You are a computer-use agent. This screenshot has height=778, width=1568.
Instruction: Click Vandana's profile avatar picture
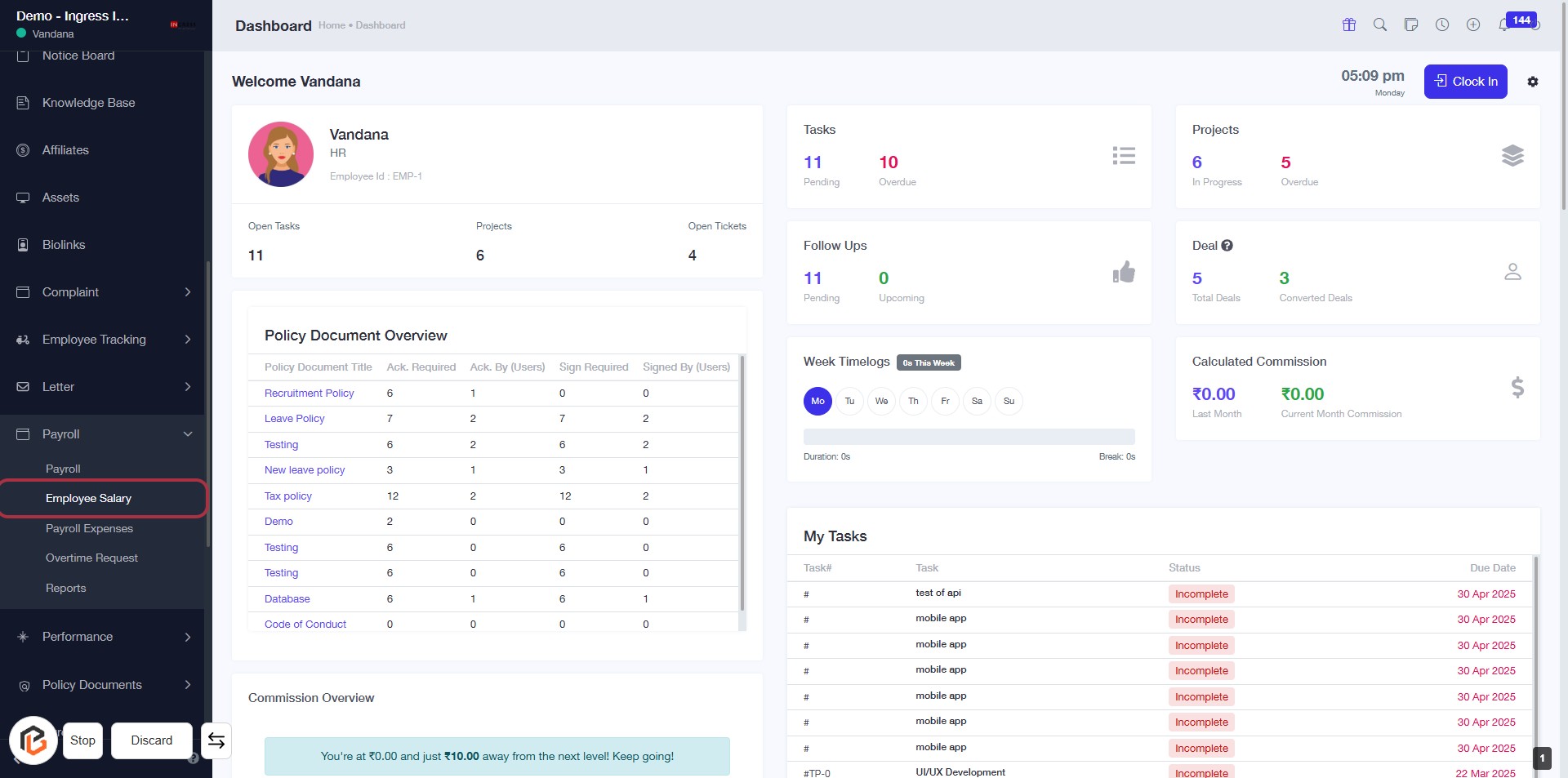[281, 154]
